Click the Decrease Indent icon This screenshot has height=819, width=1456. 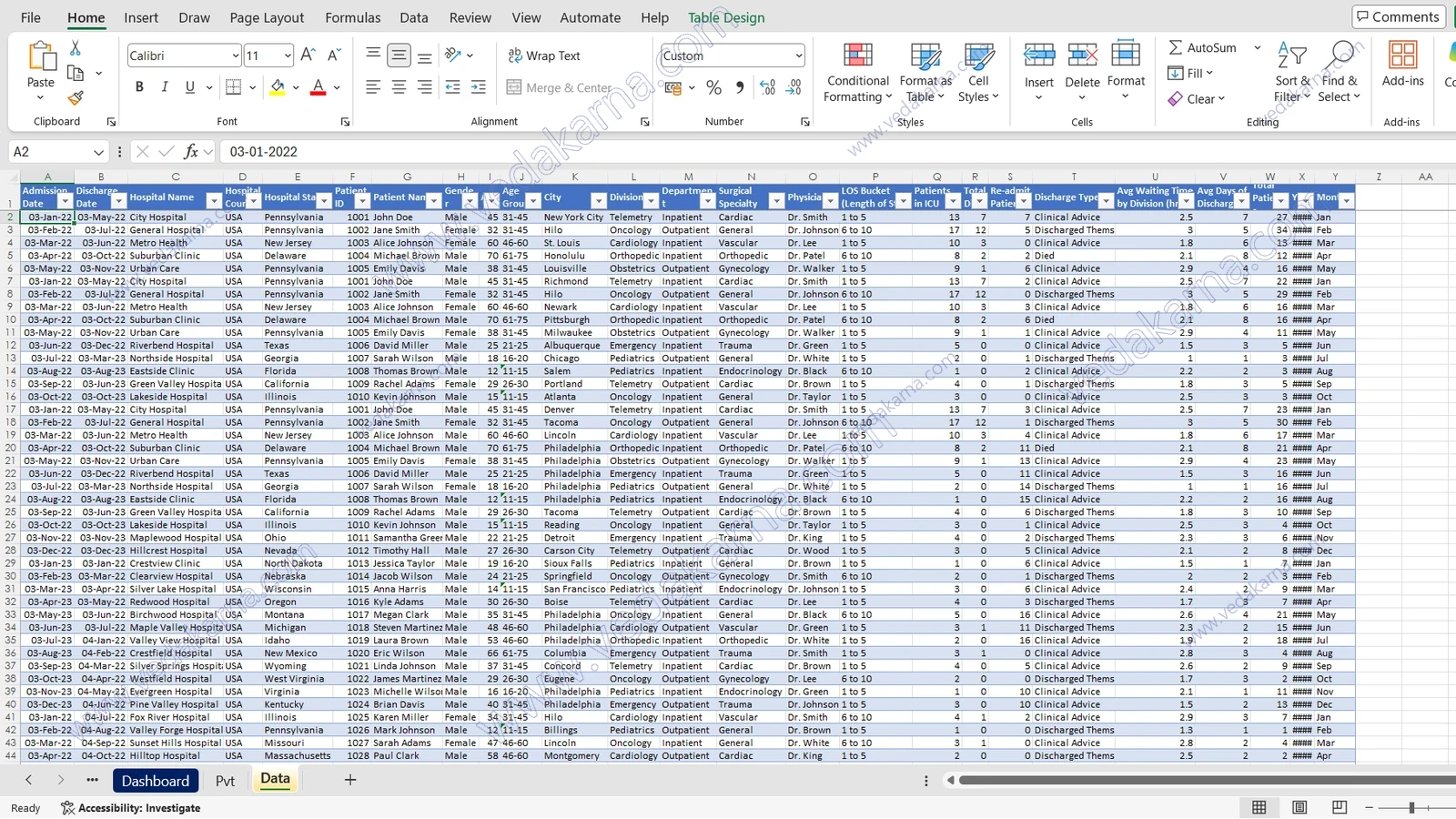[x=452, y=87]
